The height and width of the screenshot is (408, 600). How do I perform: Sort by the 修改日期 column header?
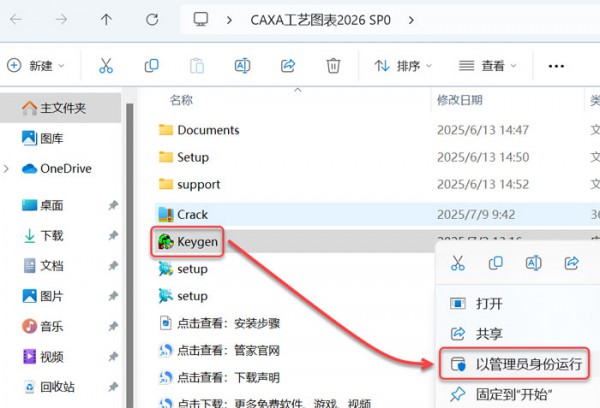[x=460, y=100]
